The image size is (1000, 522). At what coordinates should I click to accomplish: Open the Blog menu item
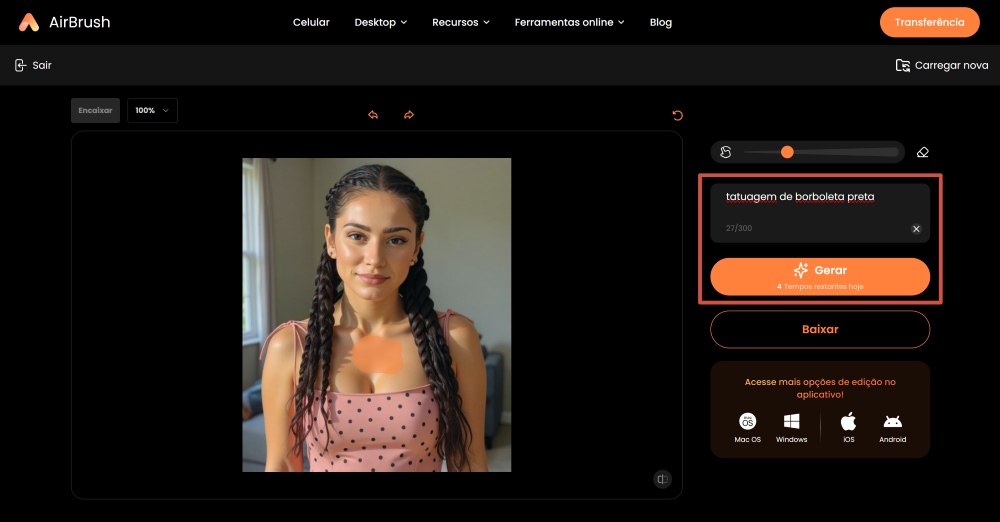(x=661, y=22)
